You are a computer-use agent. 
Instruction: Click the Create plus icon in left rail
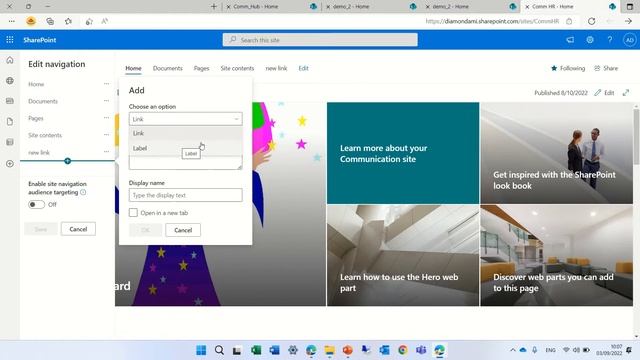pyautogui.click(x=10, y=164)
